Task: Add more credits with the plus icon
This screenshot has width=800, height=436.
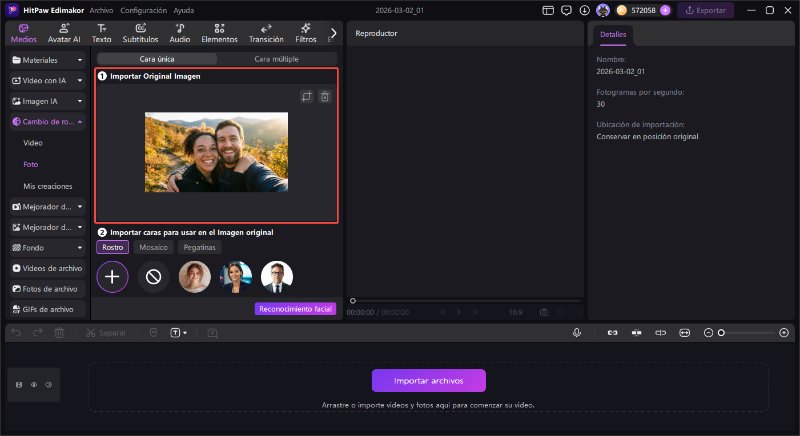Action: pyautogui.click(x=665, y=10)
